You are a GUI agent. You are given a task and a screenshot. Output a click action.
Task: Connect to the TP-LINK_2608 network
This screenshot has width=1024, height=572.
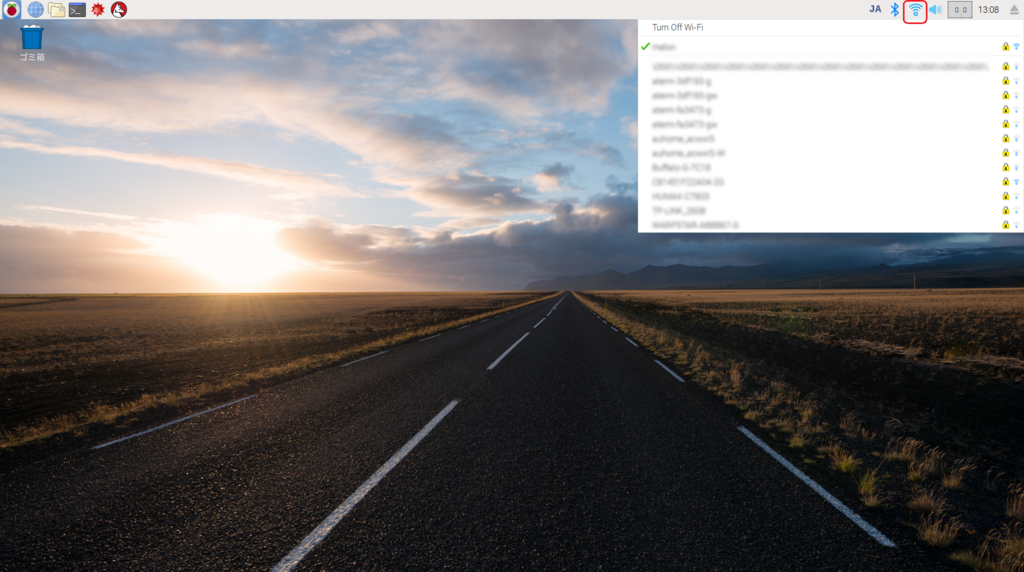pos(831,210)
